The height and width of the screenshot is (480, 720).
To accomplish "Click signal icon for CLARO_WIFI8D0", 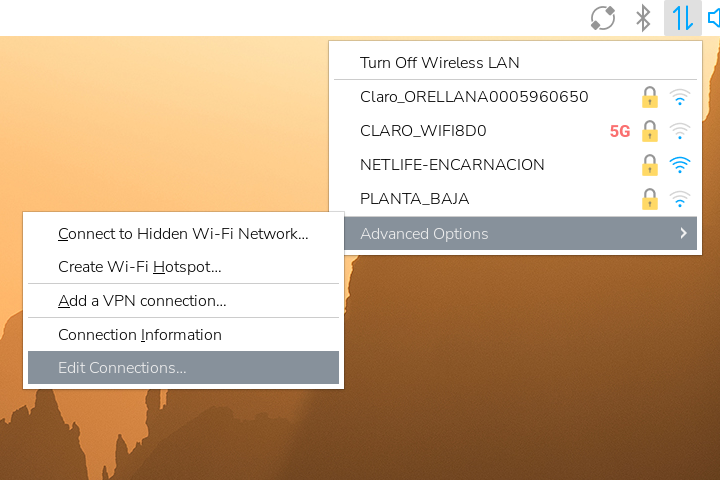I will coord(680,131).
